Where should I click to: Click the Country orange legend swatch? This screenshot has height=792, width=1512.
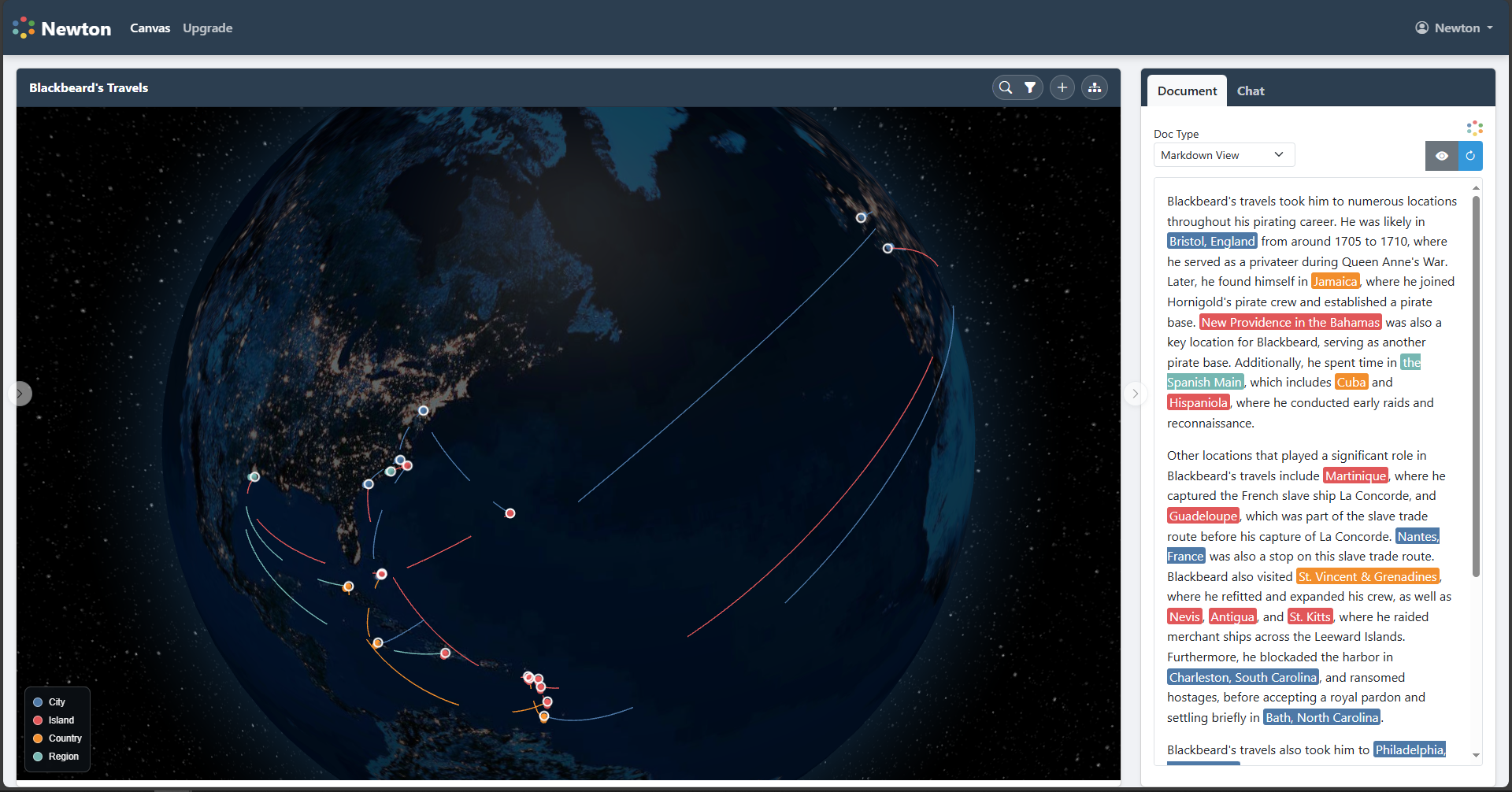(x=38, y=738)
